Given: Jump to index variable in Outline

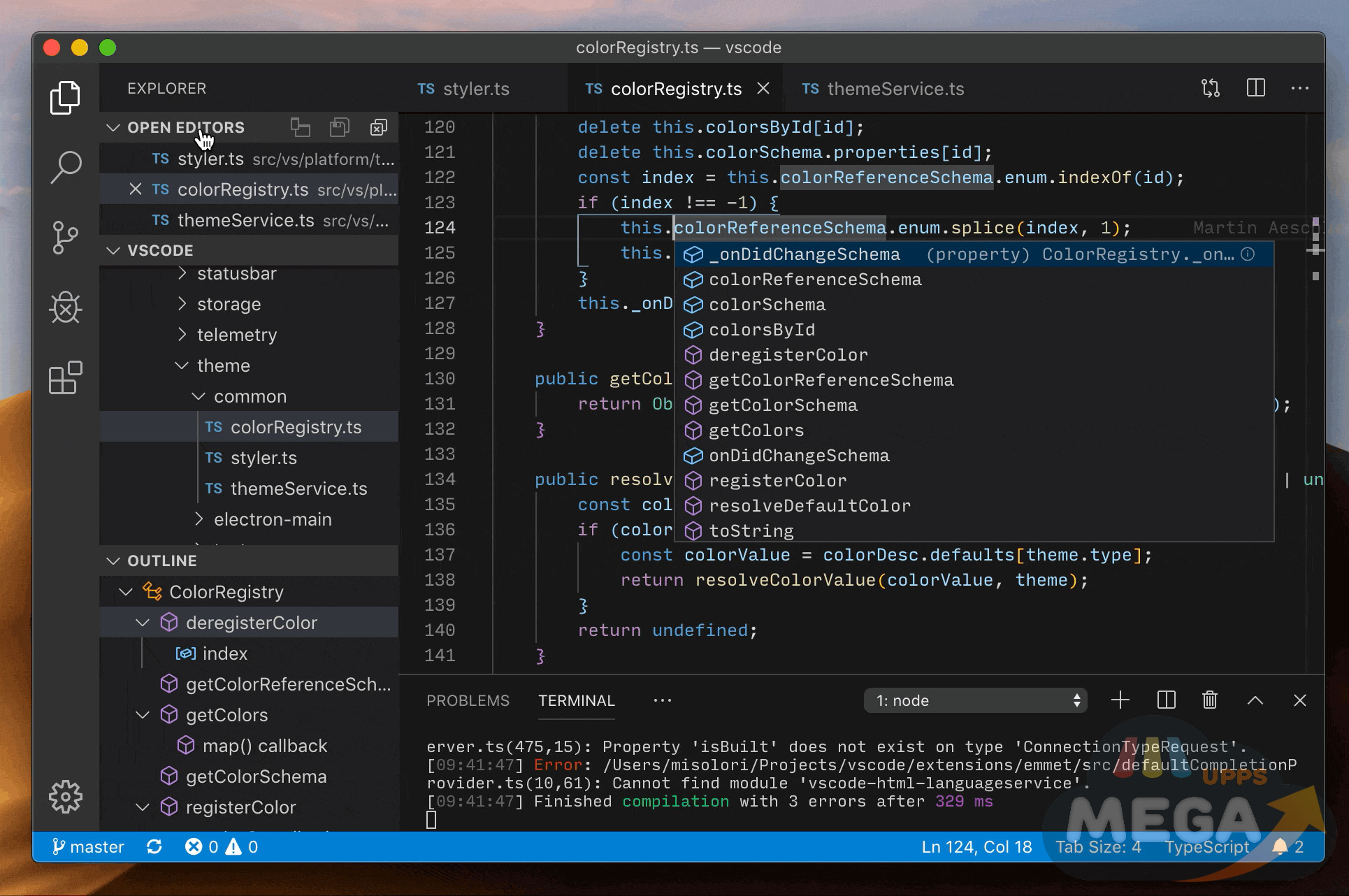Looking at the screenshot, I should [x=250, y=653].
